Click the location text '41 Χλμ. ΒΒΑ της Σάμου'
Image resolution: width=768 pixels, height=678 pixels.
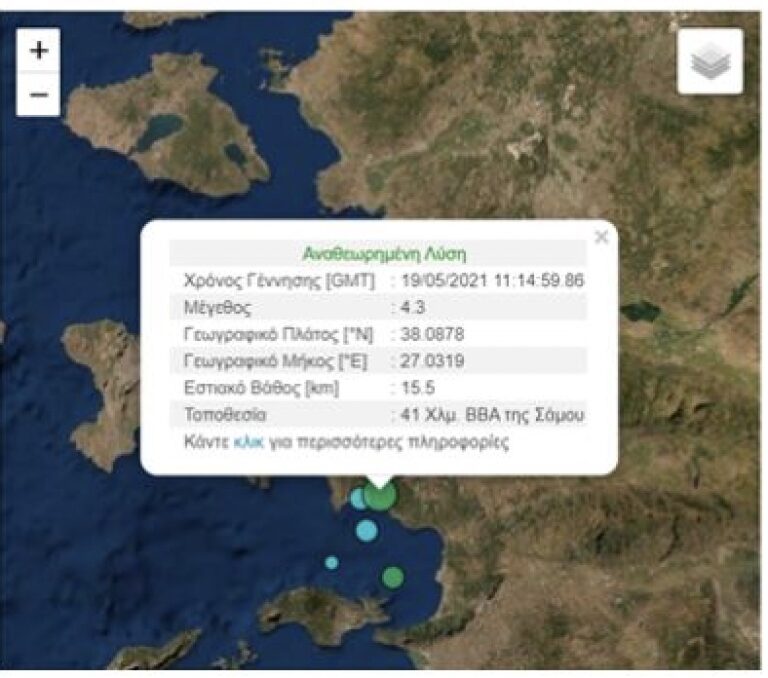493,415
